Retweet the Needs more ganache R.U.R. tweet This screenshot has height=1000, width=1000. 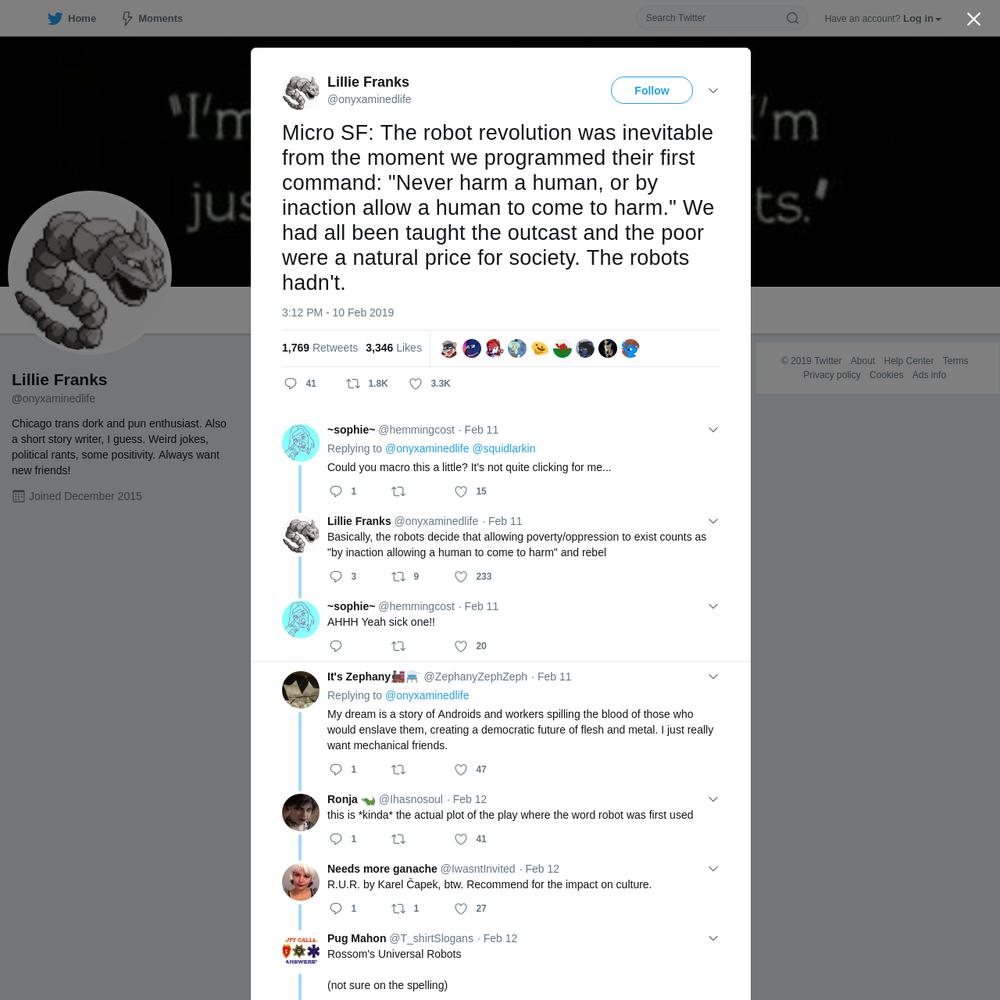coord(398,908)
